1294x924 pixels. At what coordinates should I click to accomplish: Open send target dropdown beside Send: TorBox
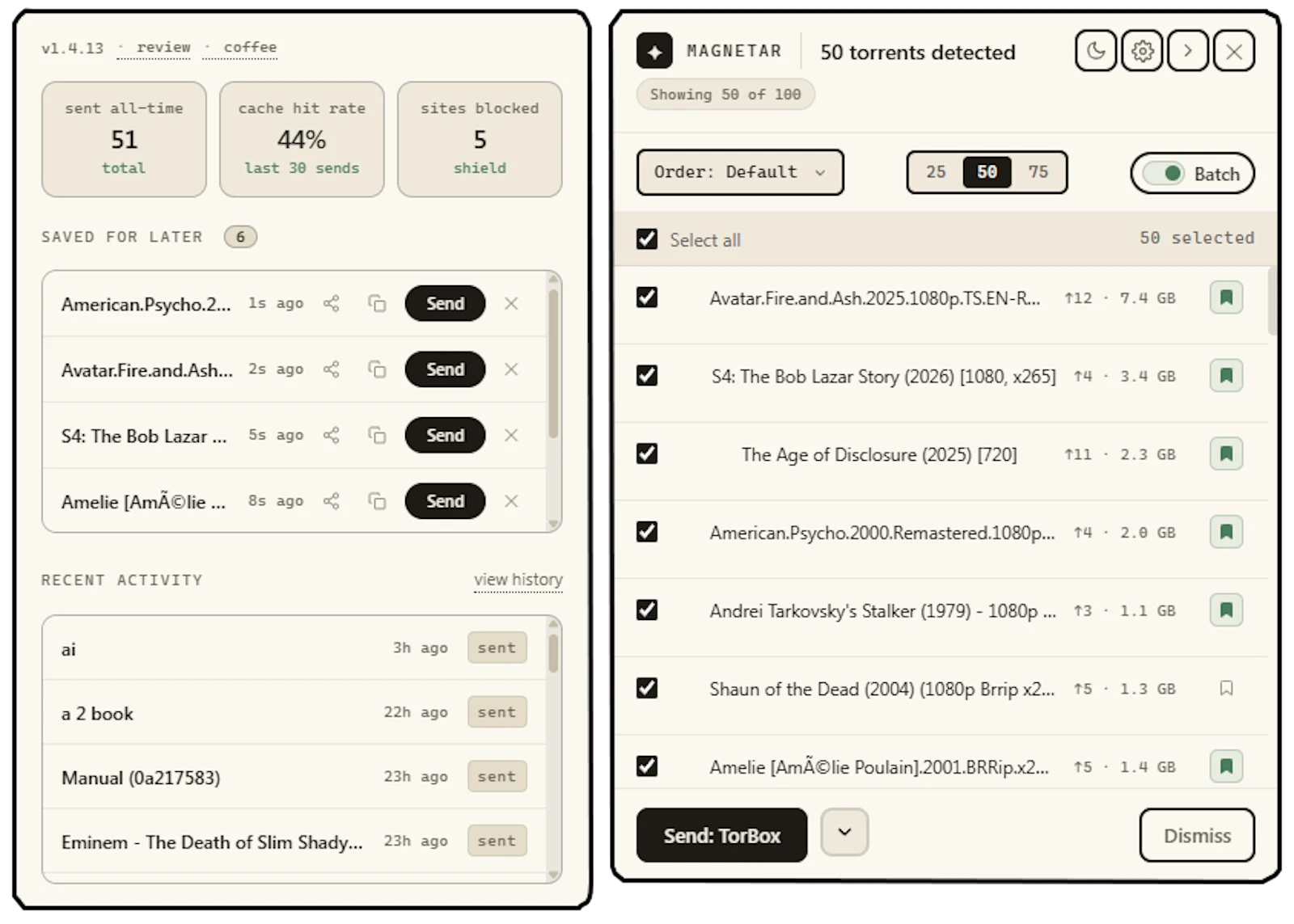click(x=844, y=832)
